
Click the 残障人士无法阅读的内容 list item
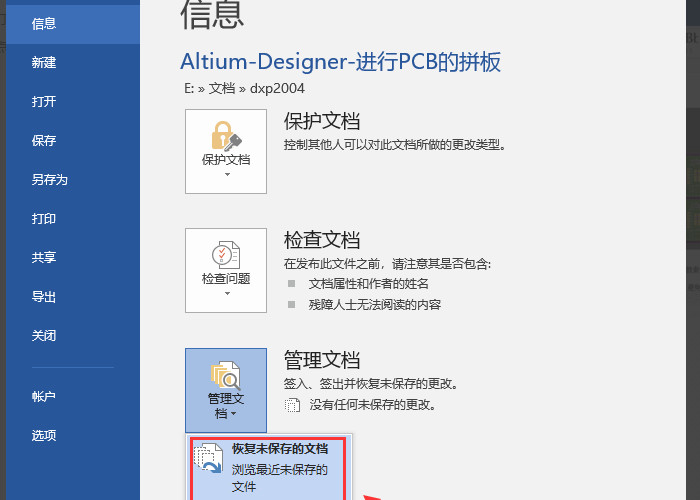click(x=375, y=304)
